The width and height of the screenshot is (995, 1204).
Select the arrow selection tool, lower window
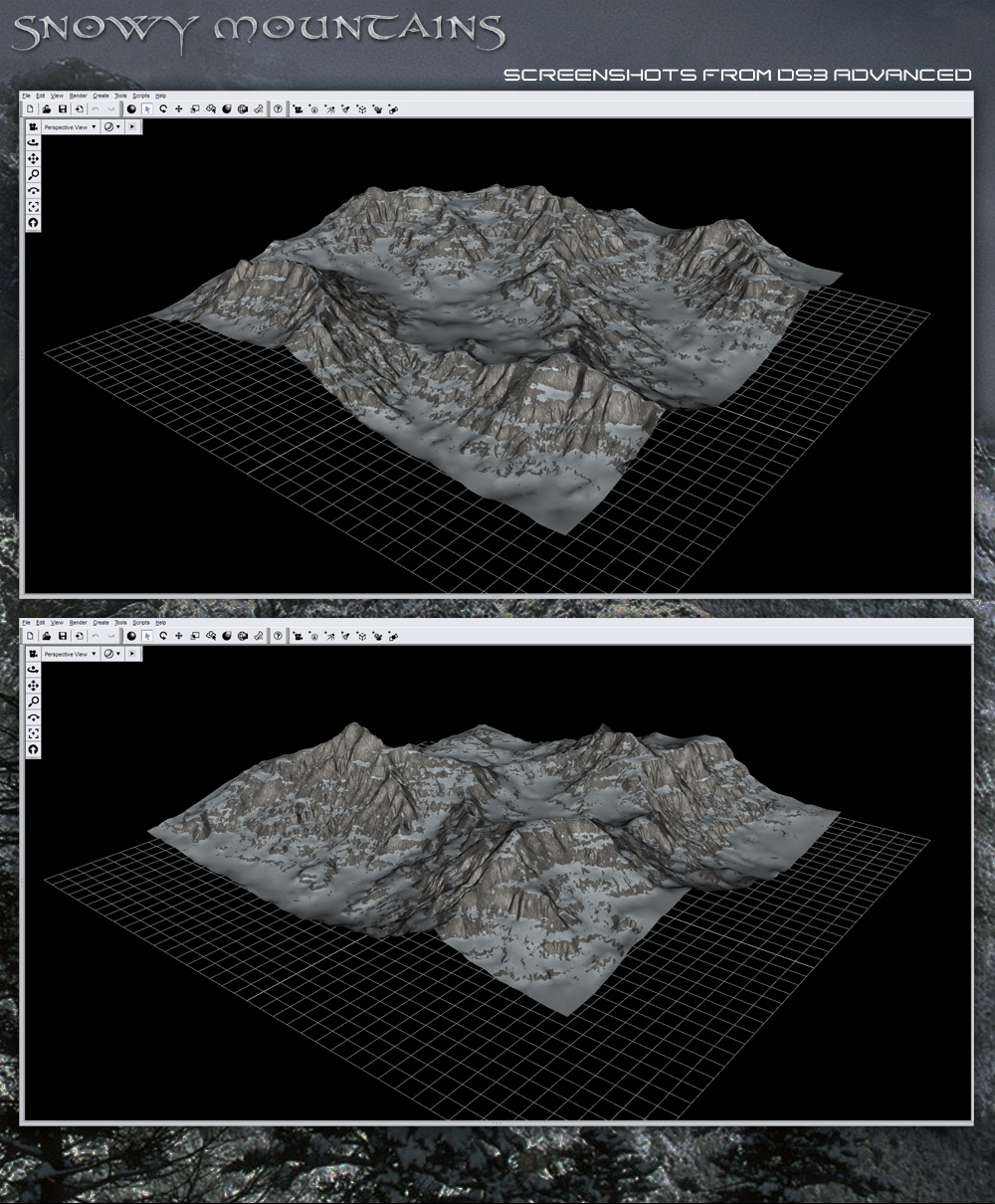click(147, 635)
